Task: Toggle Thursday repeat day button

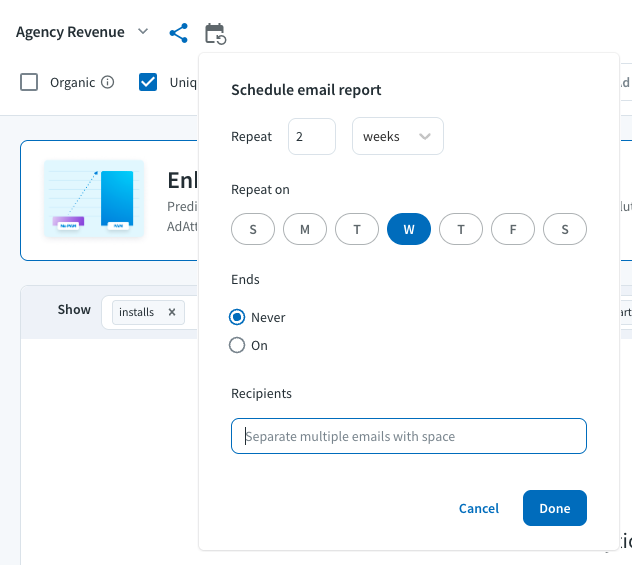Action: click(461, 229)
